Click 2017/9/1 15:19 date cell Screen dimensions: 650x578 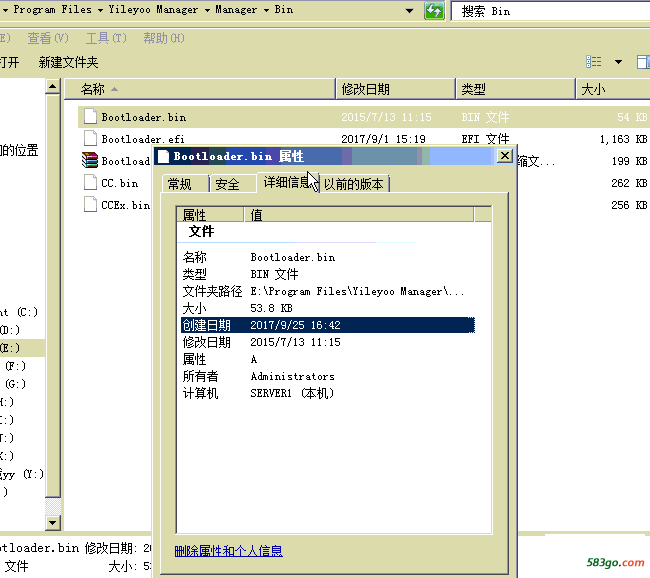[383, 139]
